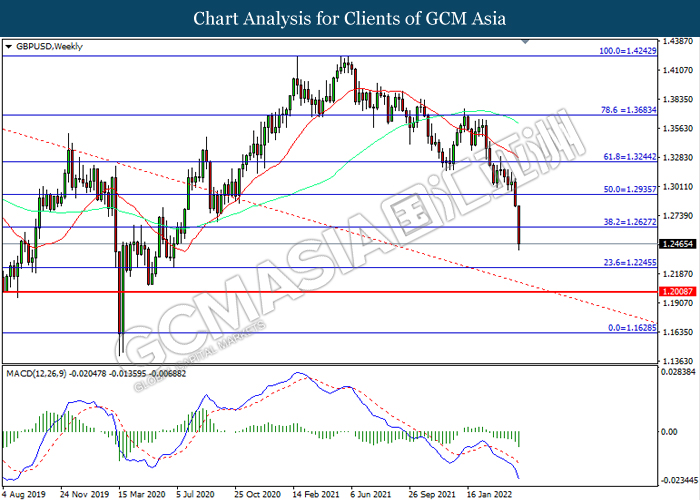Click the MACD scale value -0.023445
The image size is (700, 500).
(678, 480)
